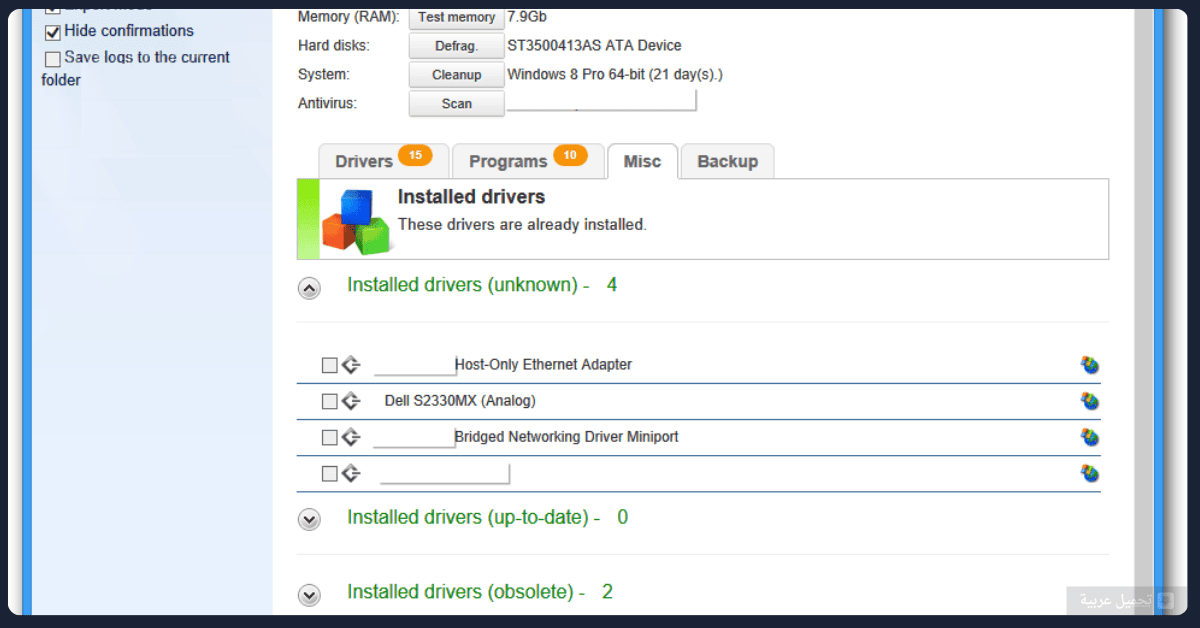Image resolution: width=1200 pixels, height=628 pixels.
Task: Expand the Installed drivers (up-to-date) section
Action: 309,520
